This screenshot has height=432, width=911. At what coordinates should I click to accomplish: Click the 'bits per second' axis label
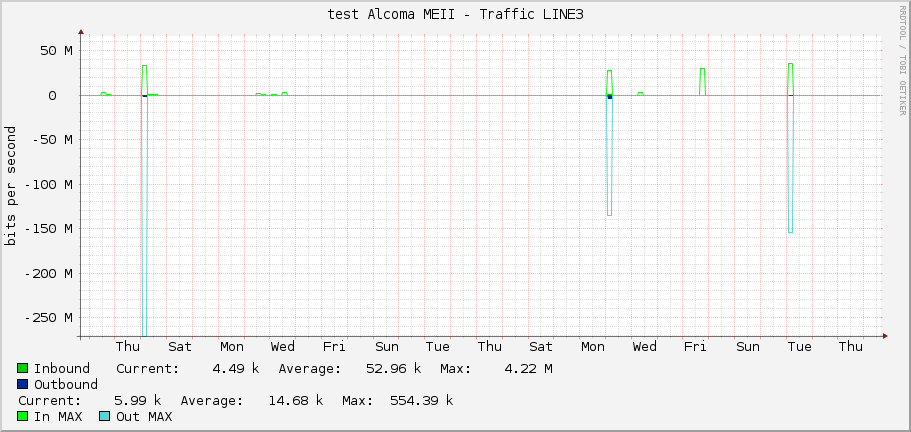(x=10, y=186)
